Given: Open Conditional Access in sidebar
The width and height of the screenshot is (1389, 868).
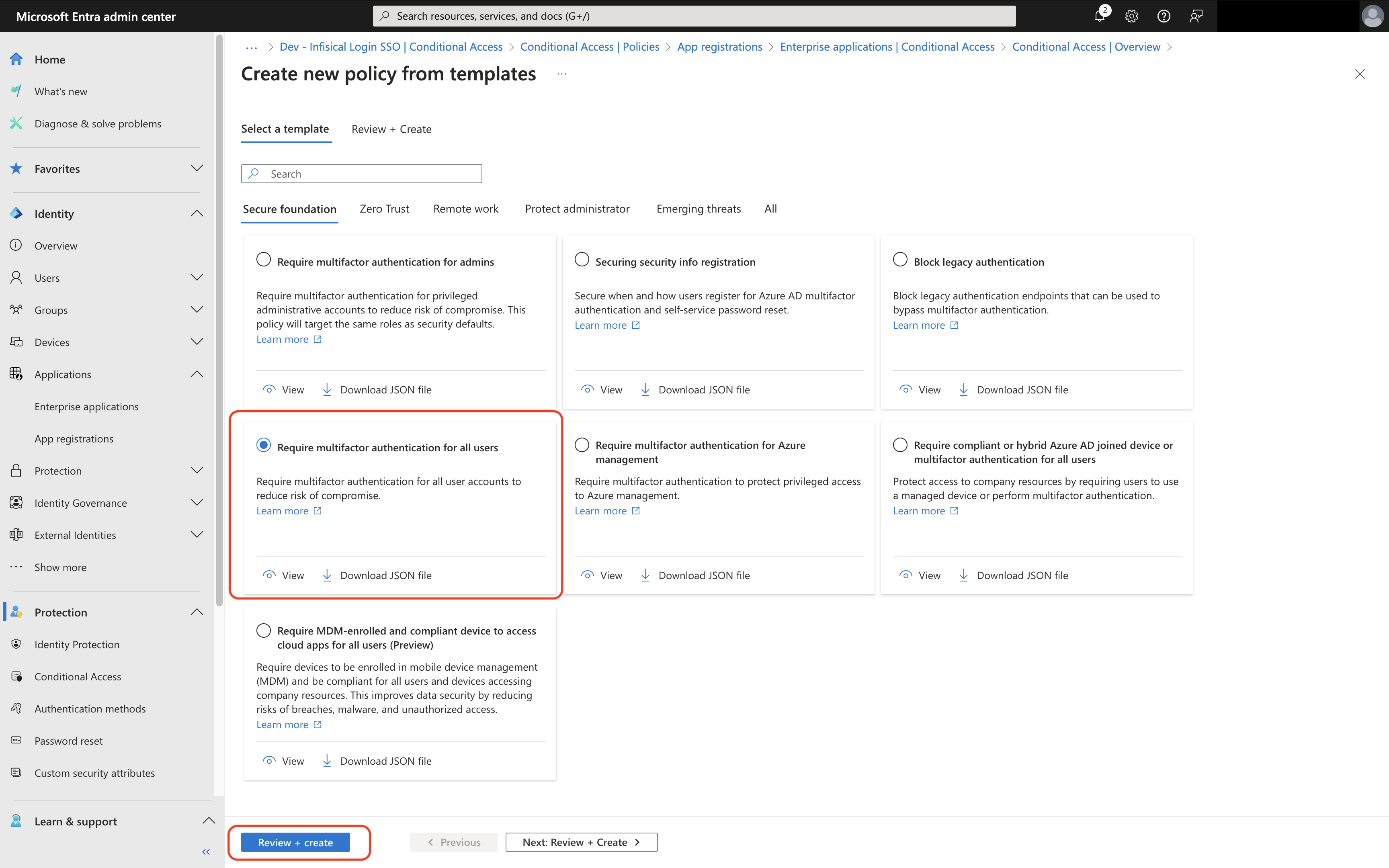Looking at the screenshot, I should [78, 676].
